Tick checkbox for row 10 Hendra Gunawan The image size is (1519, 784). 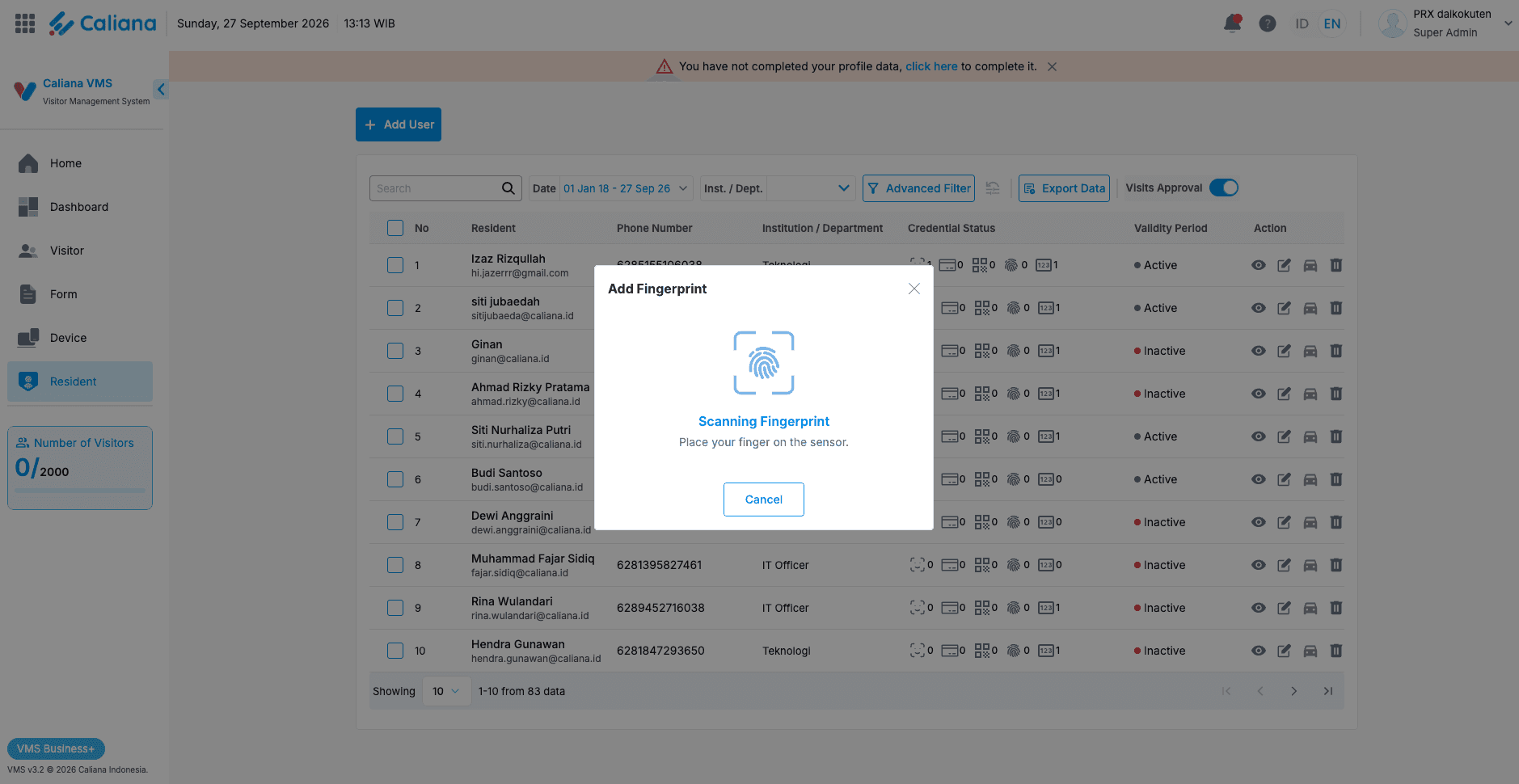[x=395, y=651]
